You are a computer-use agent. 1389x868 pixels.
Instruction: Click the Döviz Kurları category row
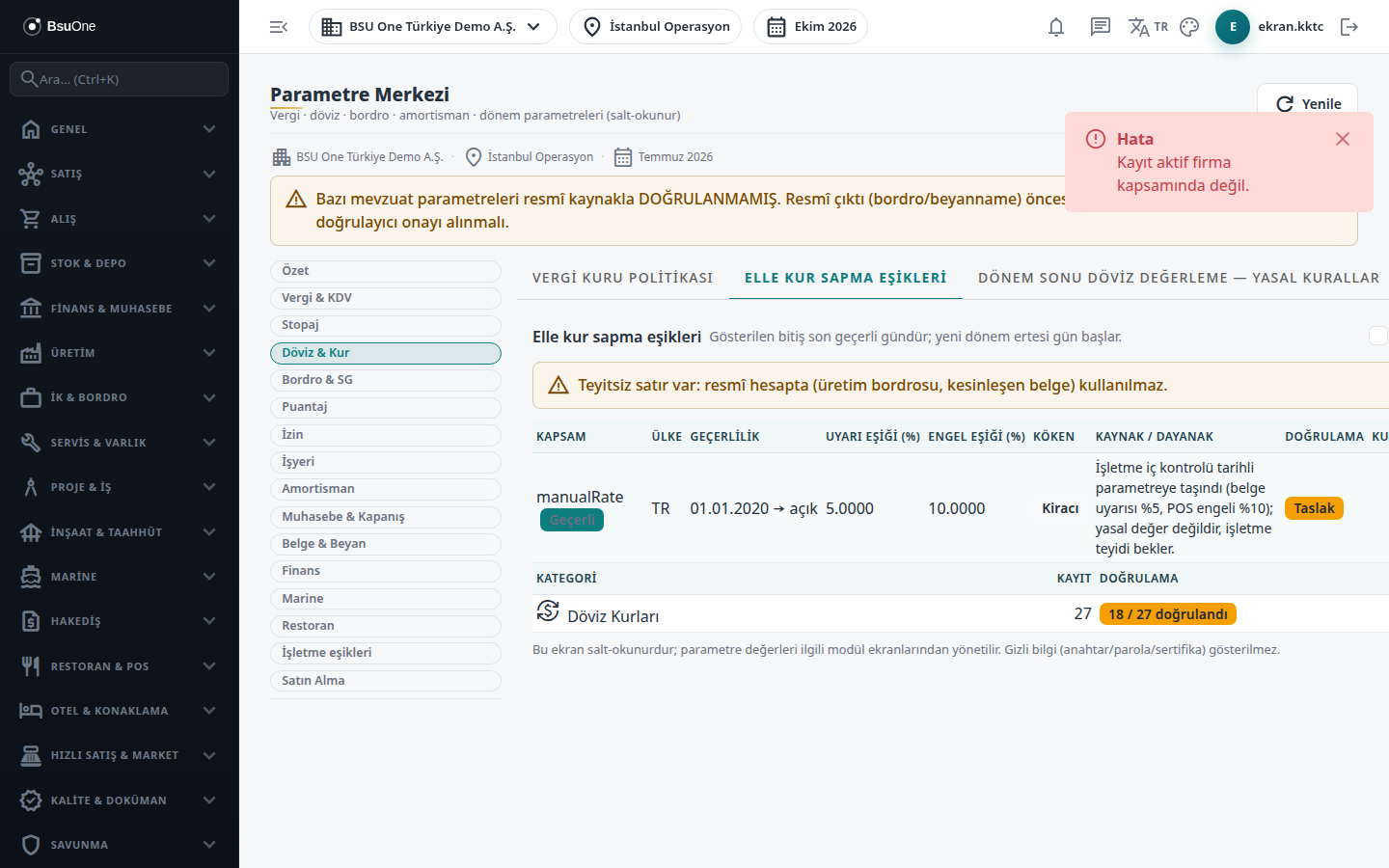pos(961,613)
